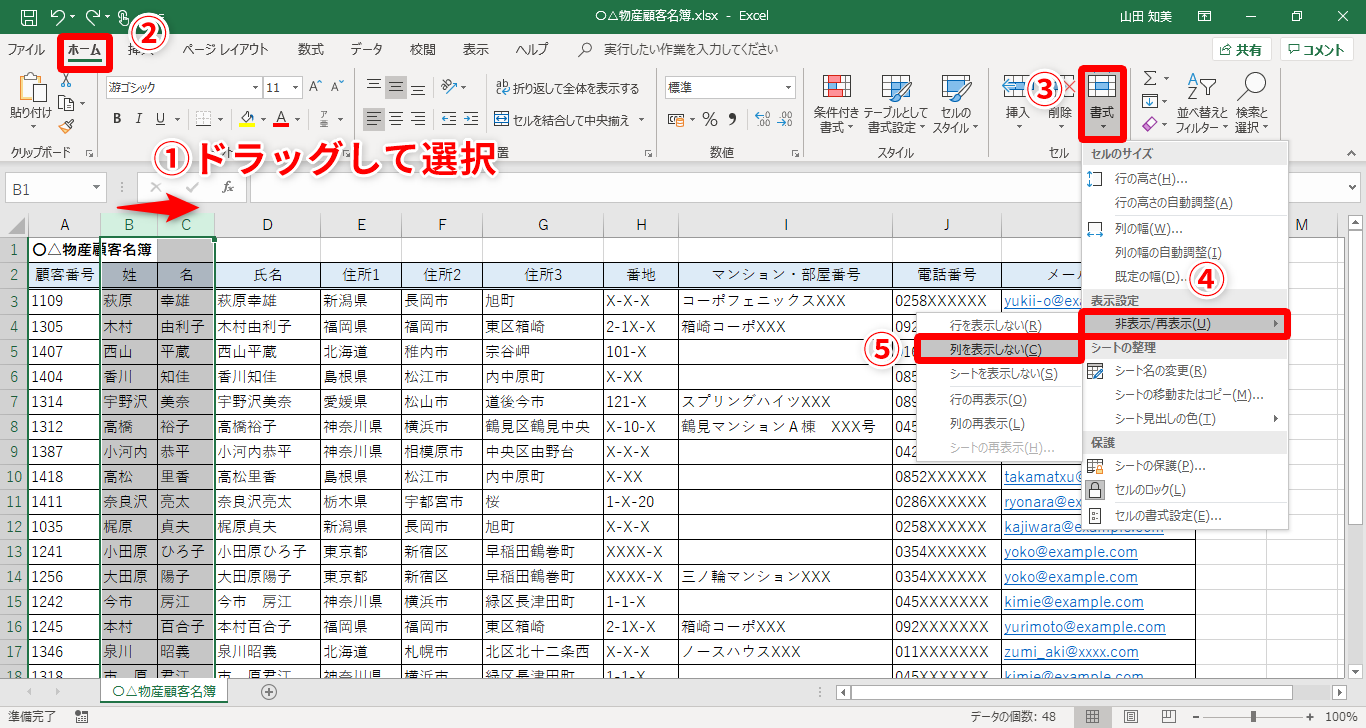This screenshot has height=728, width=1366.
Task: Open font size dropdown showing 11
Action: 295,87
